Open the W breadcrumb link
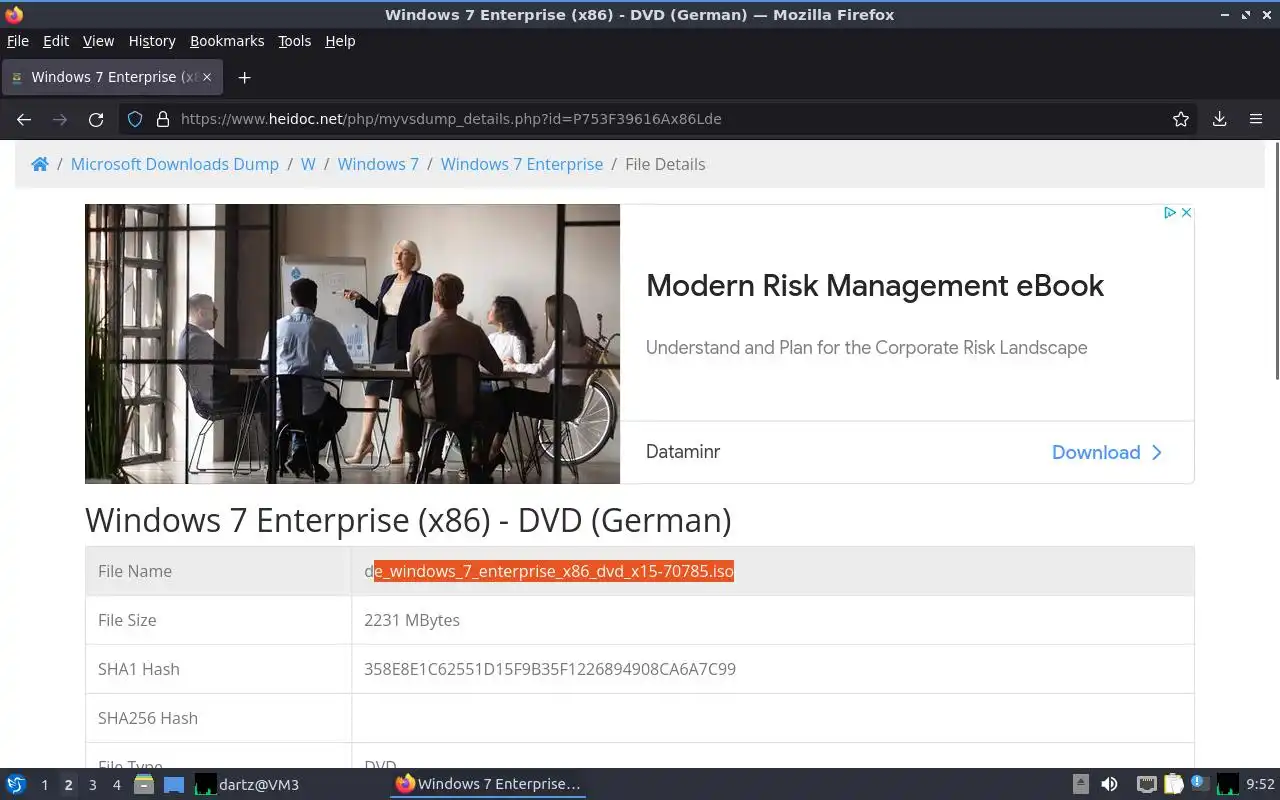The height and width of the screenshot is (800, 1280). click(308, 164)
